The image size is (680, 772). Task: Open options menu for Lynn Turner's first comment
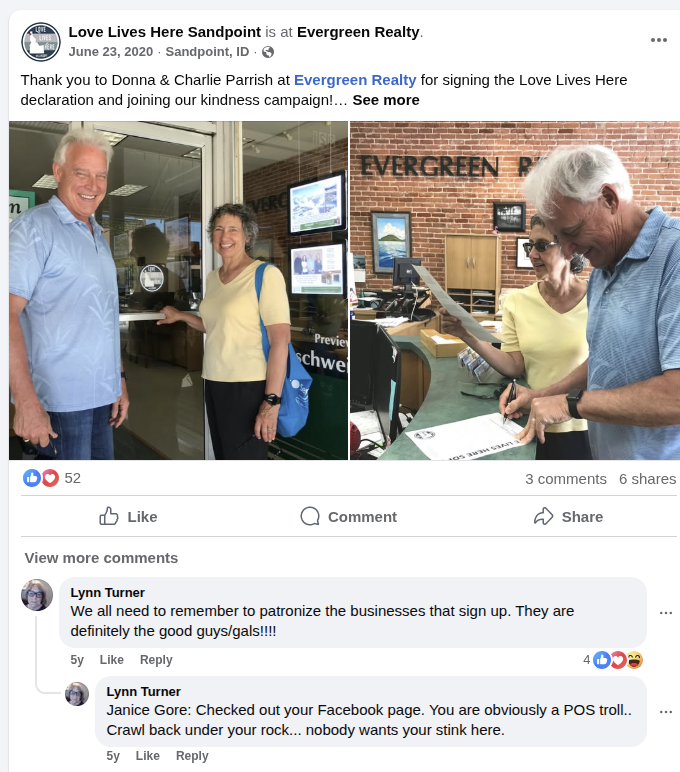666,613
